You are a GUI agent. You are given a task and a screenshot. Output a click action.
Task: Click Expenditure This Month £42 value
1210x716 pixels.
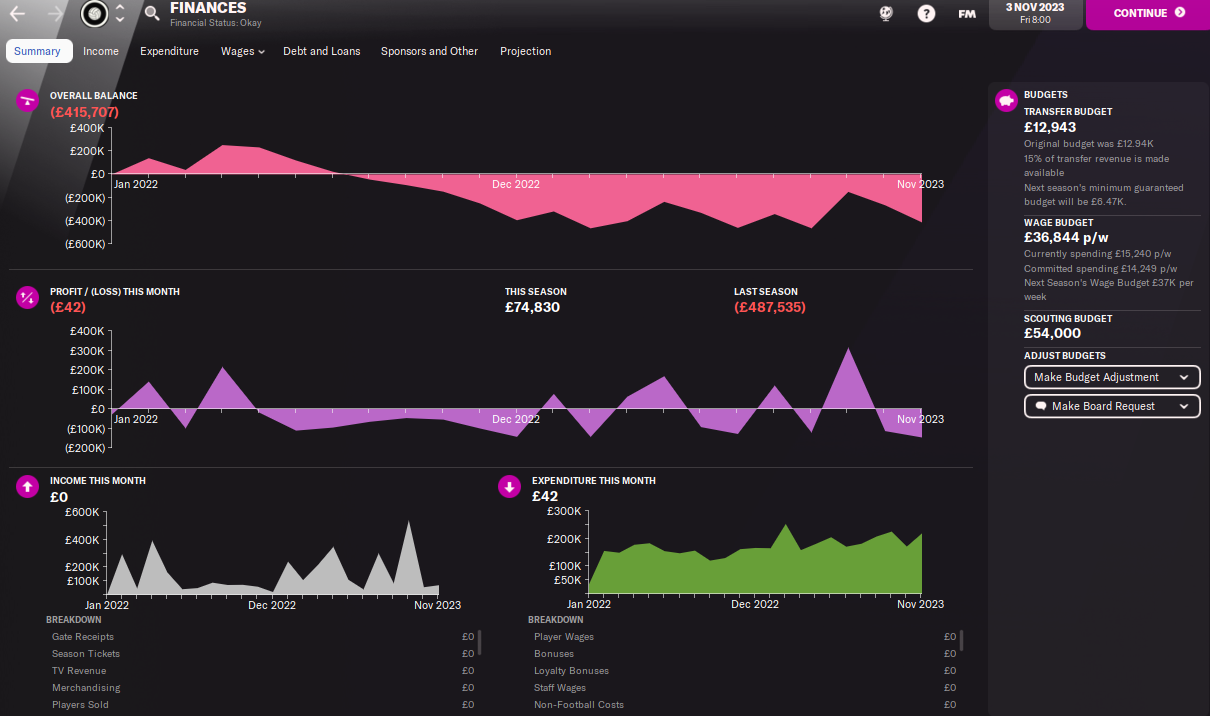click(545, 496)
